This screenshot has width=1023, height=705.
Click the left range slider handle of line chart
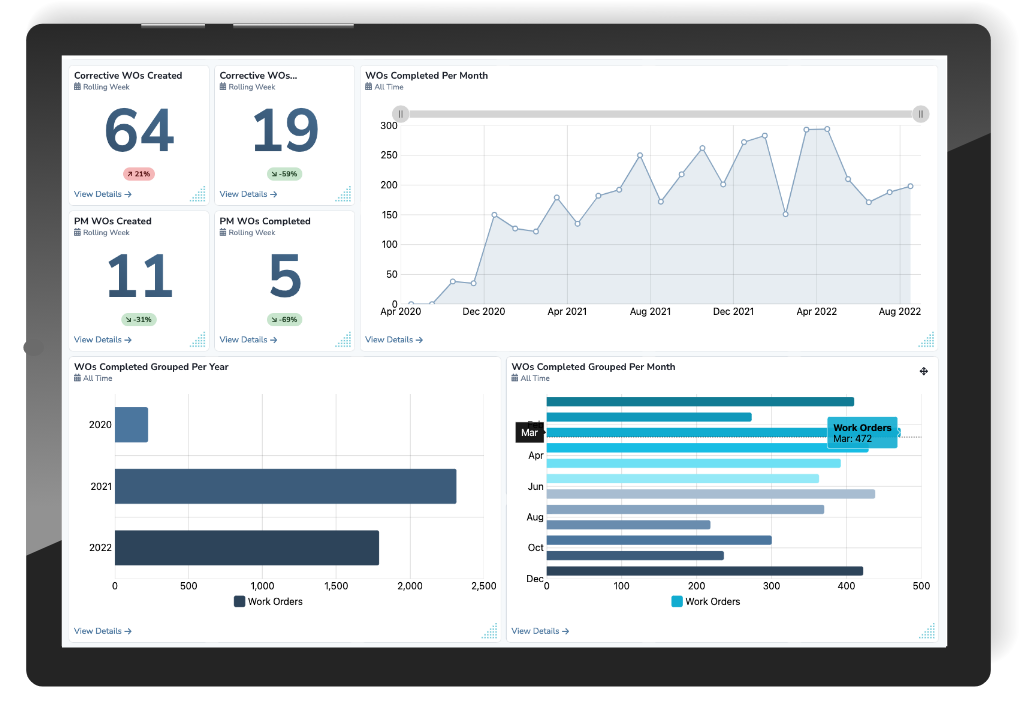tap(401, 114)
